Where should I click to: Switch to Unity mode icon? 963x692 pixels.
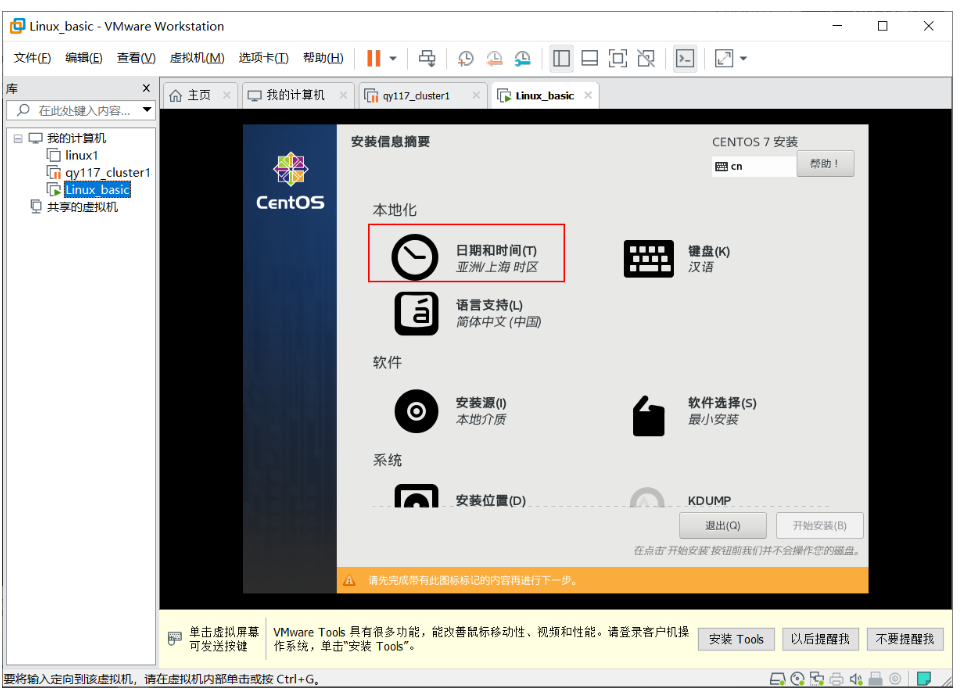[x=646, y=58]
